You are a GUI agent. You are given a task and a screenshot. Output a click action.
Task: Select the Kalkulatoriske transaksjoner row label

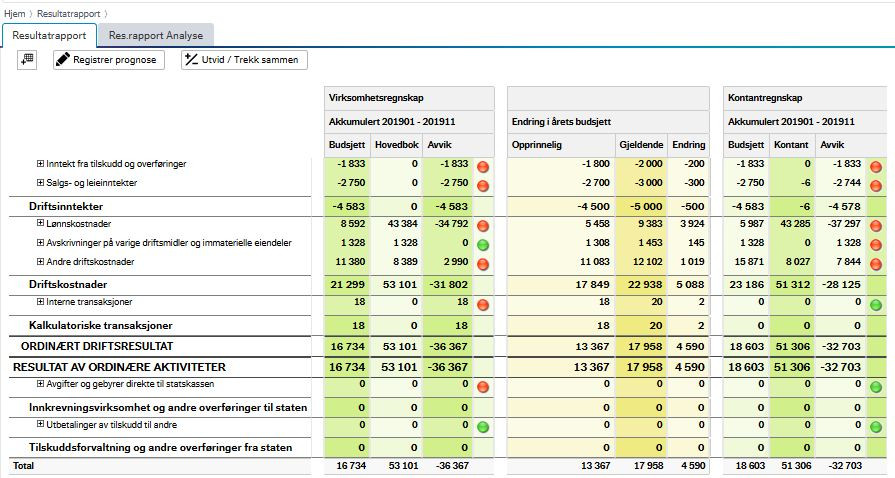click(100, 326)
